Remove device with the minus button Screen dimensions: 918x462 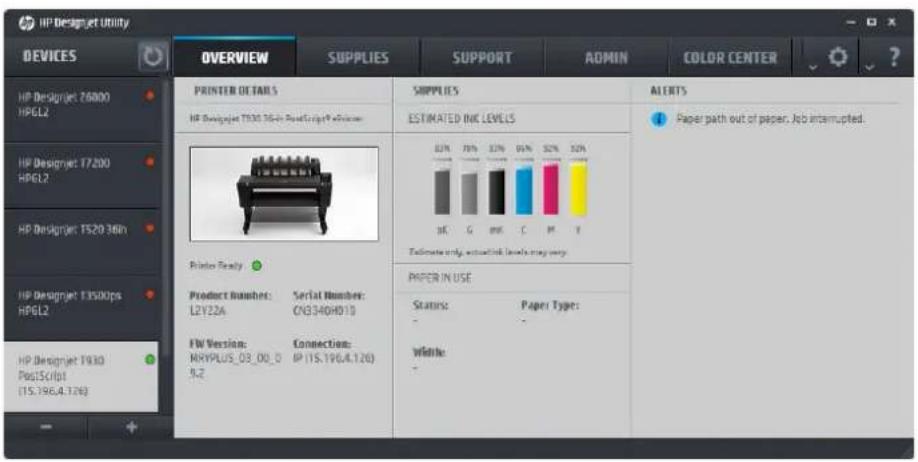[46, 427]
